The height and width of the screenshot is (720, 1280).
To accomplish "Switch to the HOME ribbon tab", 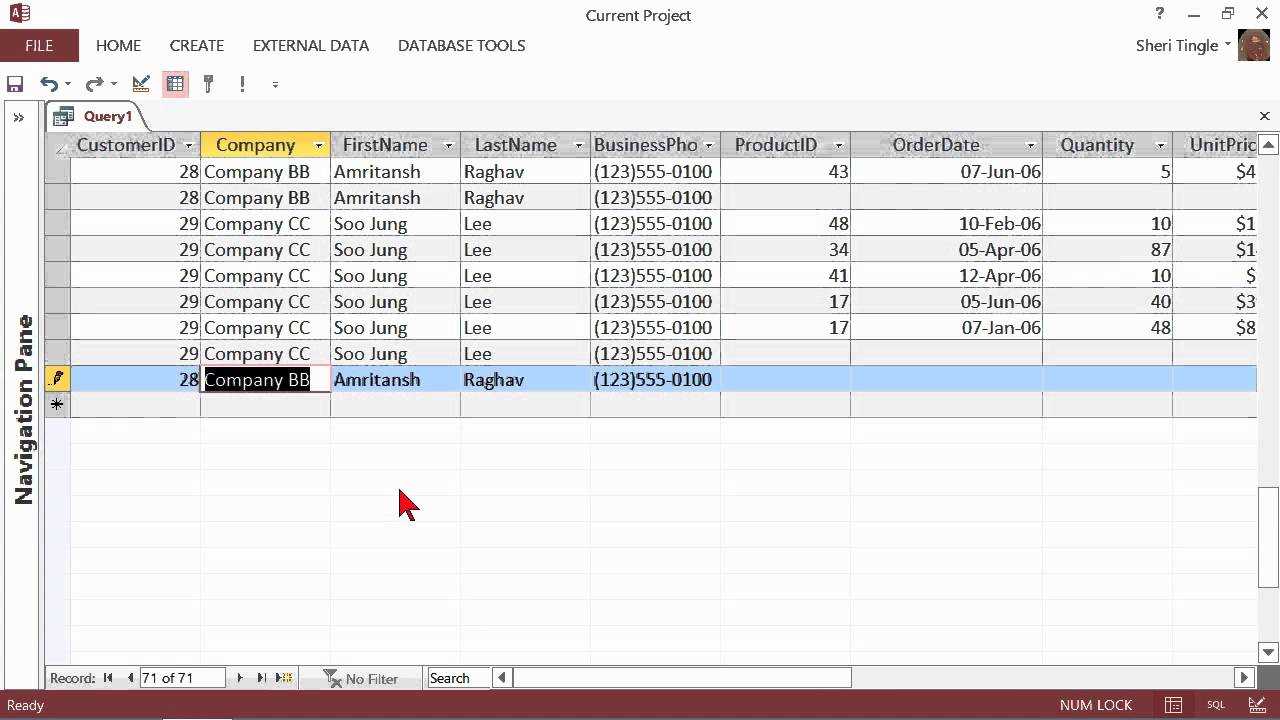I will (x=118, y=45).
